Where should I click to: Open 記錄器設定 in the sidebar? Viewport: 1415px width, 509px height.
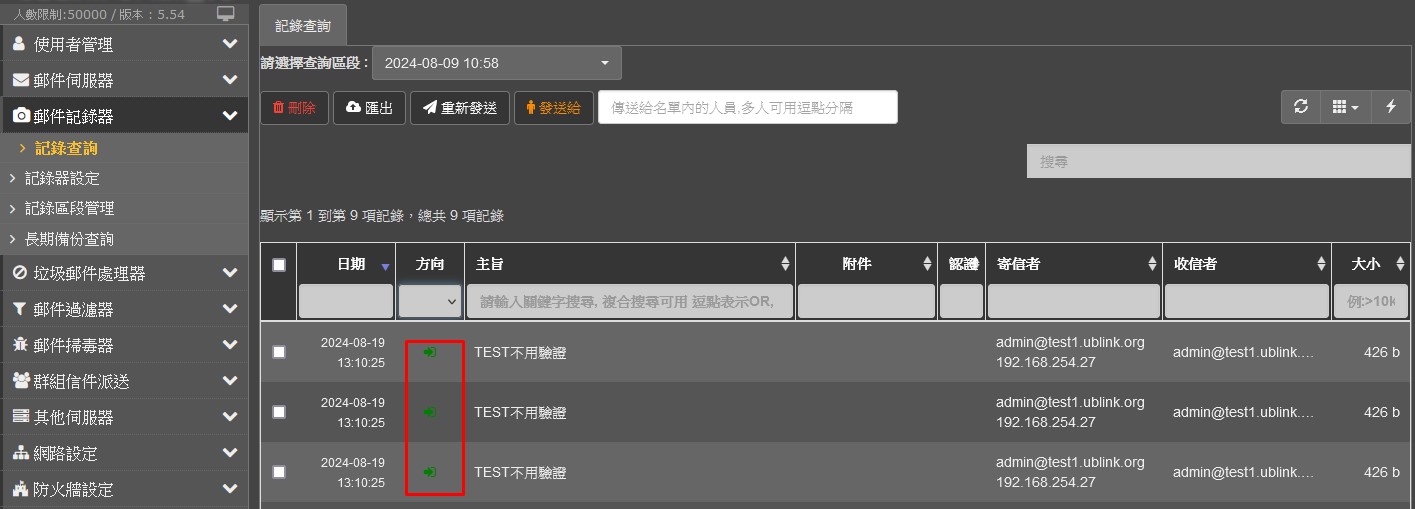(62, 178)
